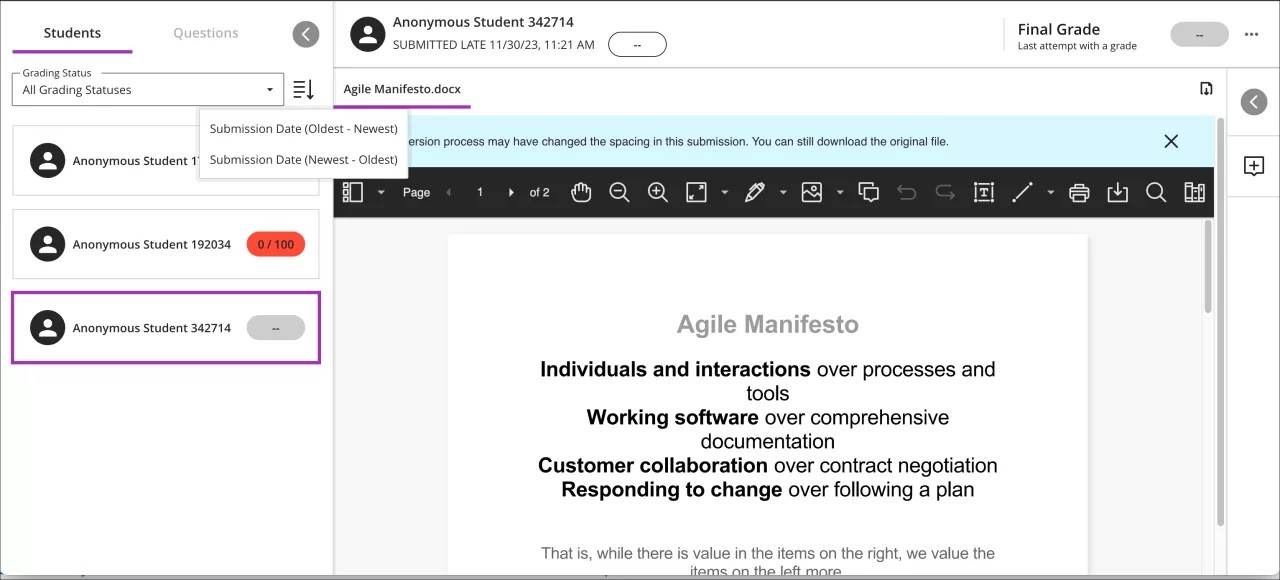The image size is (1280, 580).
Task: Select Submission Date (Newest - Oldest) sorting
Action: tap(303, 159)
